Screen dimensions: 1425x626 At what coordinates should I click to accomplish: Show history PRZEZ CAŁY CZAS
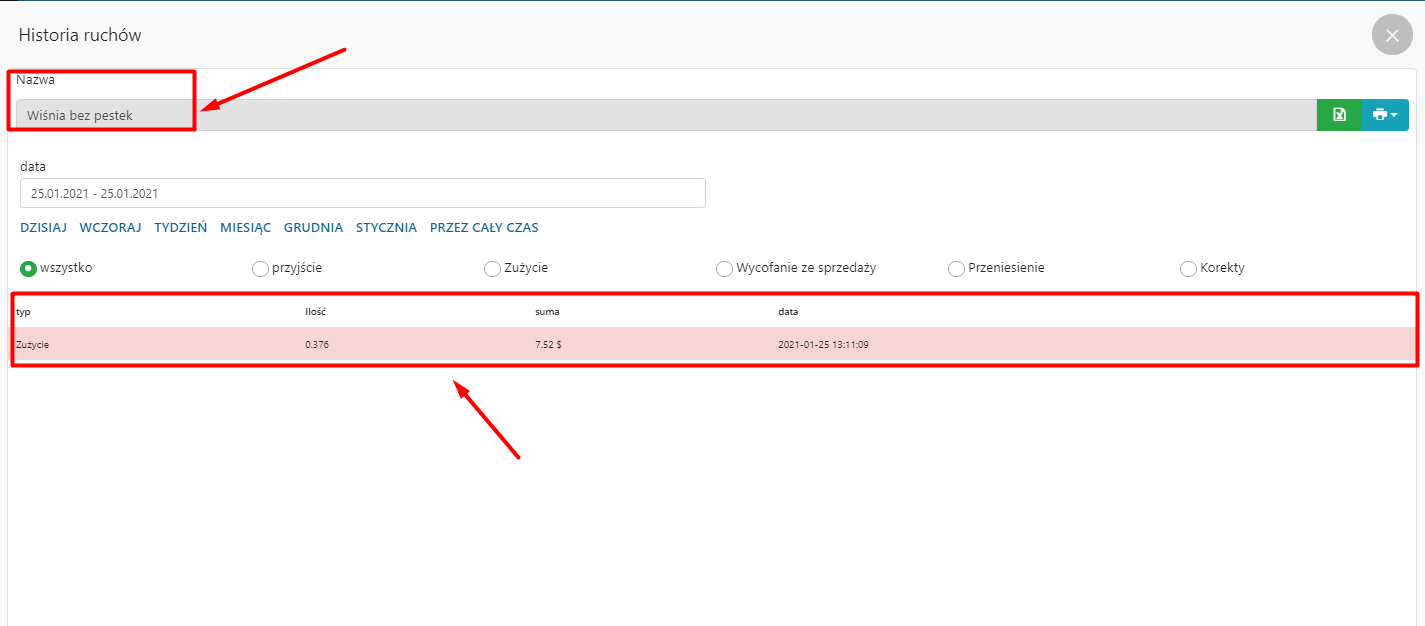coord(484,228)
